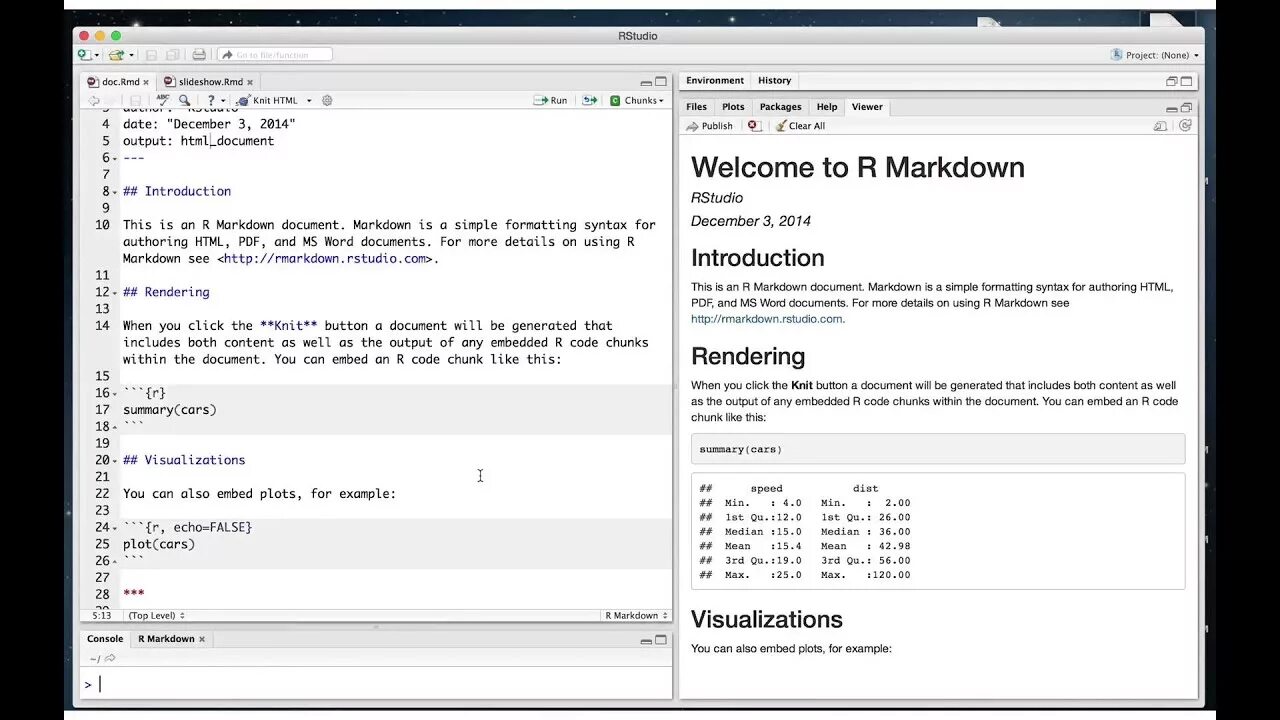Screen dimensions: 1280x720
Task: Expand the recent files dropdown arrow
Action: pyautogui.click(x=131, y=55)
